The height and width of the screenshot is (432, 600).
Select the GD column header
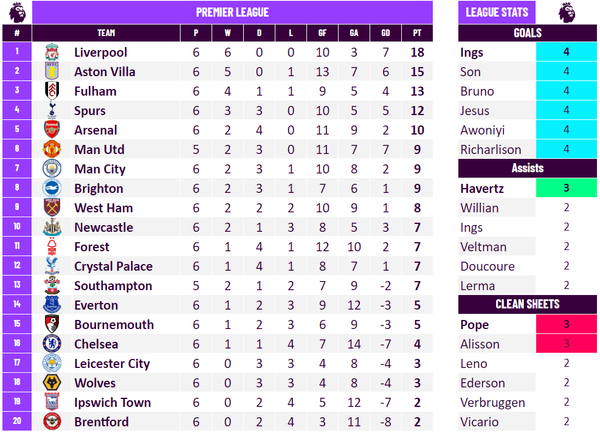click(x=385, y=33)
